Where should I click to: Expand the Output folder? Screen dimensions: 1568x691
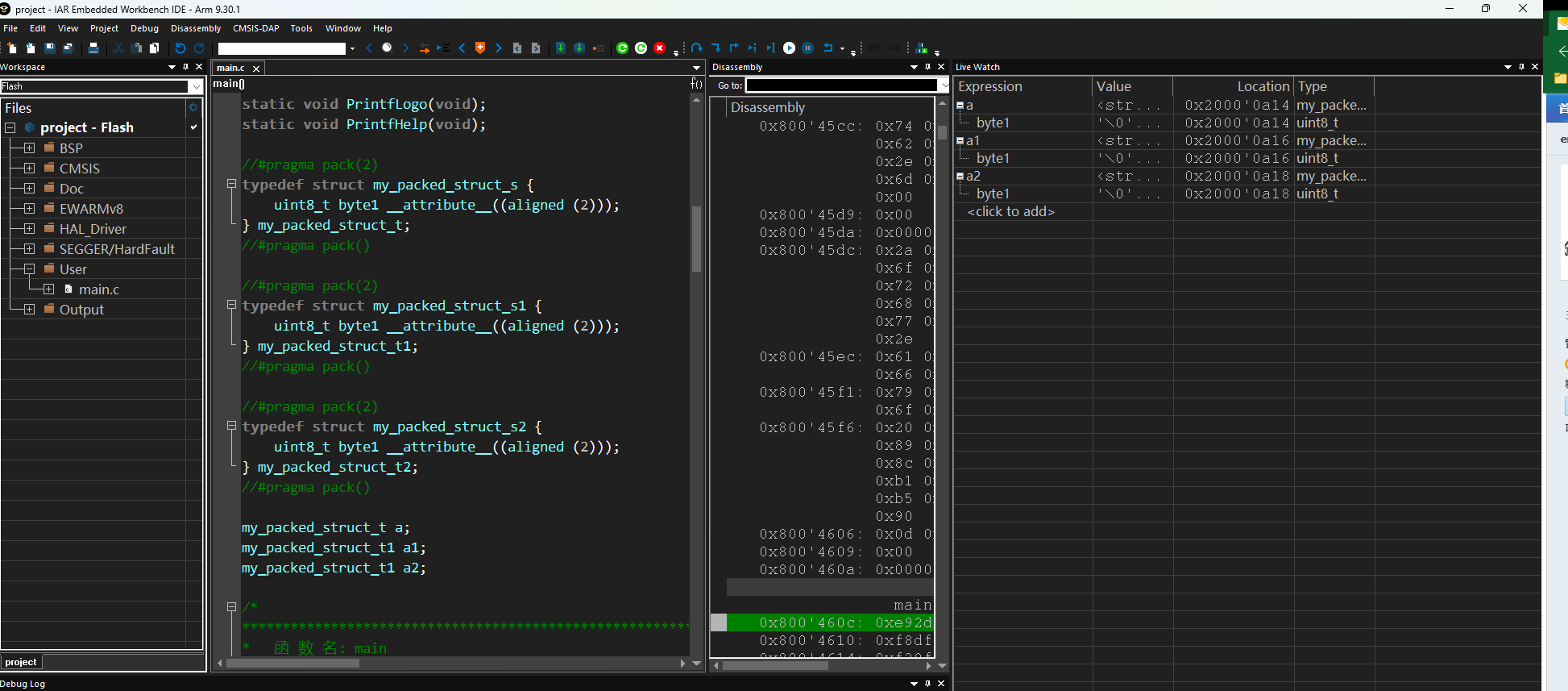coord(30,309)
